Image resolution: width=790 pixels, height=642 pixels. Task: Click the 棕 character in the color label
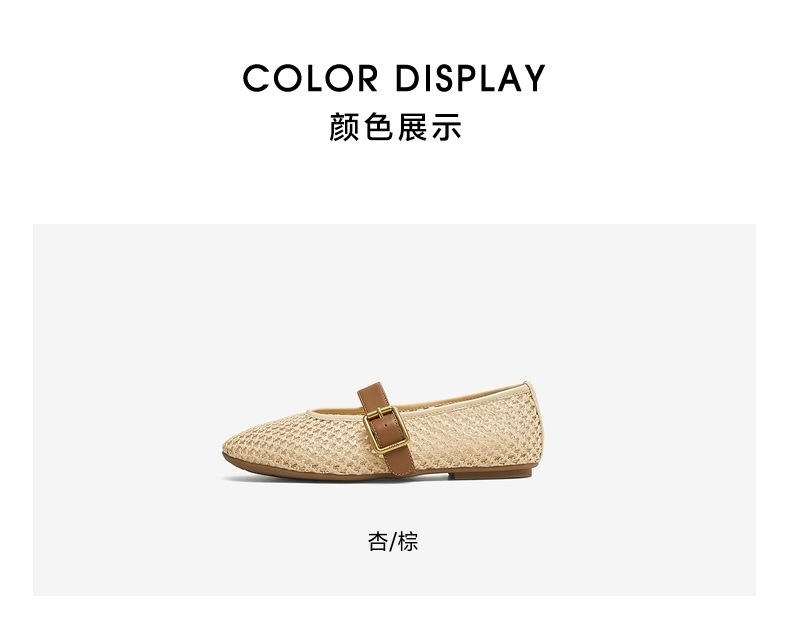pos(409,542)
